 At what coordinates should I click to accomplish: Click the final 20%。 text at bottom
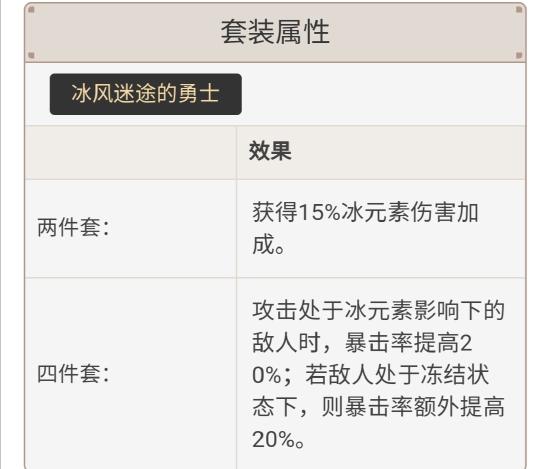coord(278,439)
